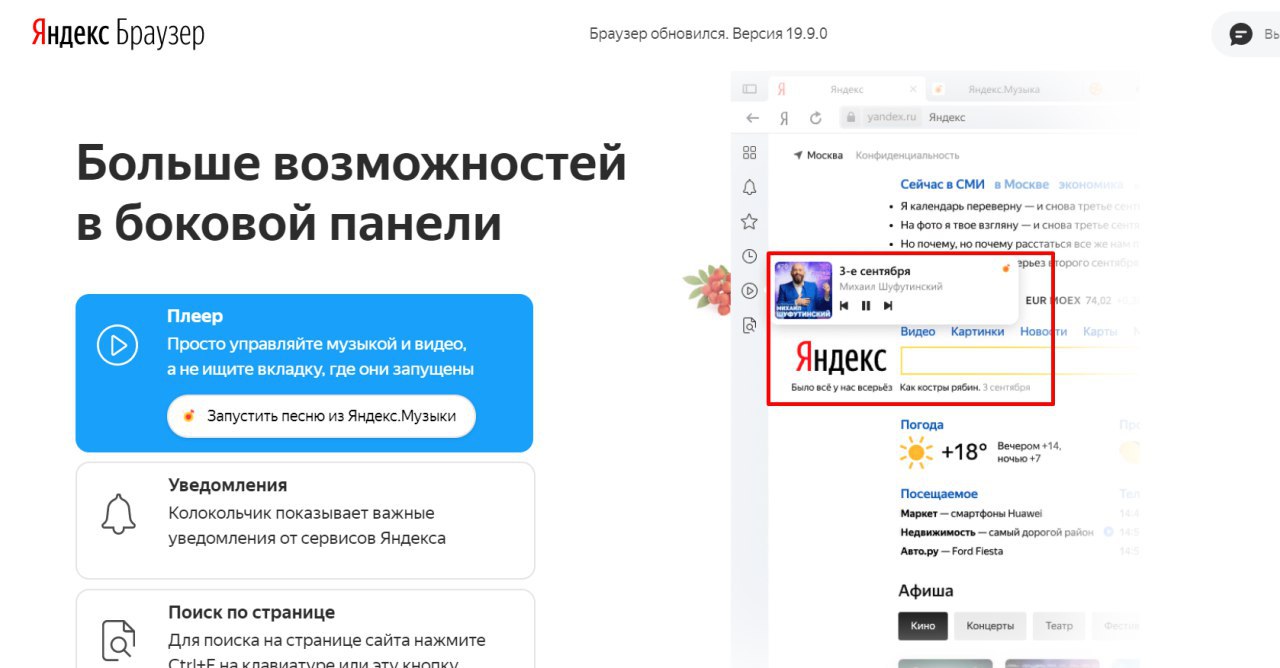Image resolution: width=1280 pixels, height=668 pixels.
Task: Click the lock icon before yandex.ru
Action: 851,117
